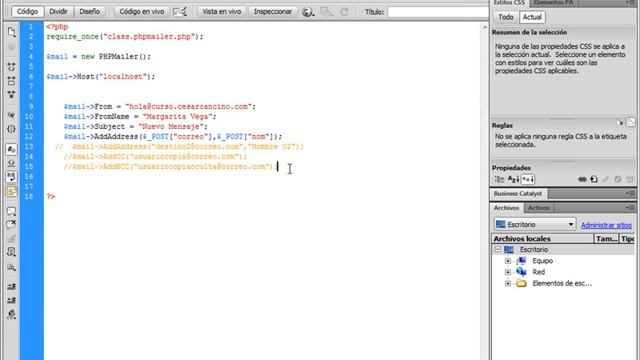Click the Tam... column header

[x=606, y=239]
